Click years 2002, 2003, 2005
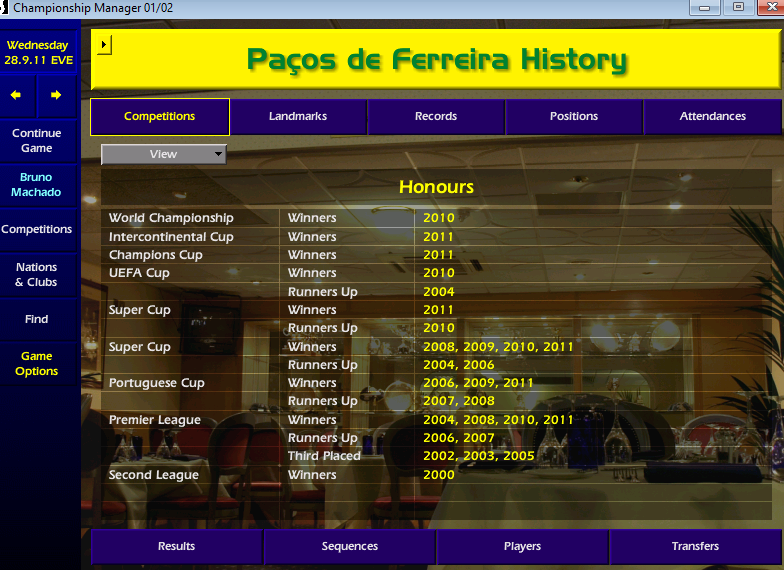The width and height of the screenshot is (784, 570). (478, 456)
